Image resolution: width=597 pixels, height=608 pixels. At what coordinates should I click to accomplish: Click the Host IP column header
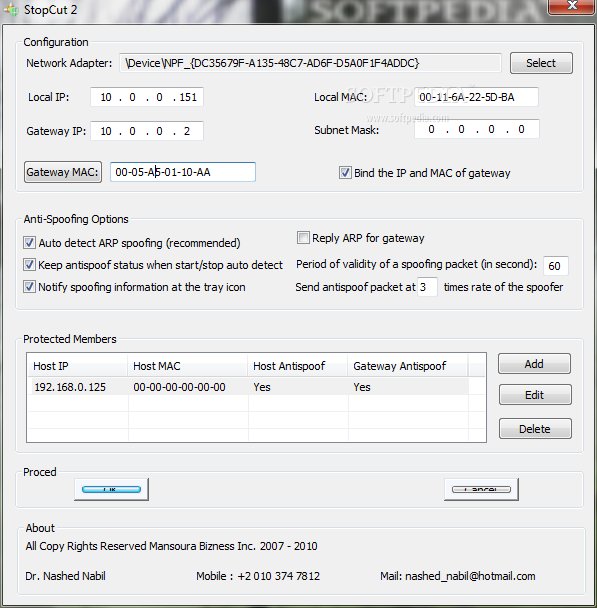[x=78, y=366]
